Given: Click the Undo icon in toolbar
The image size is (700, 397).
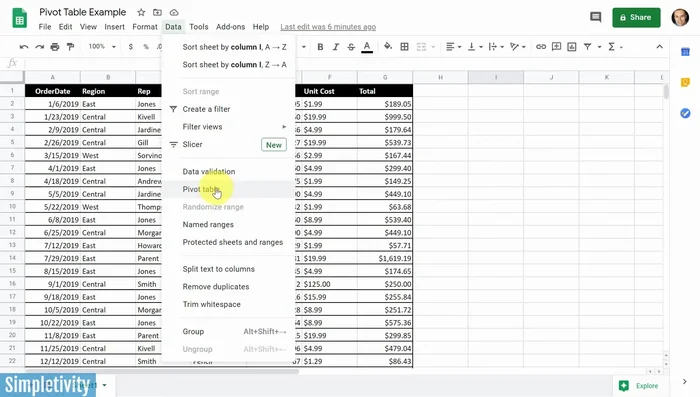Looking at the screenshot, I should (24, 46).
